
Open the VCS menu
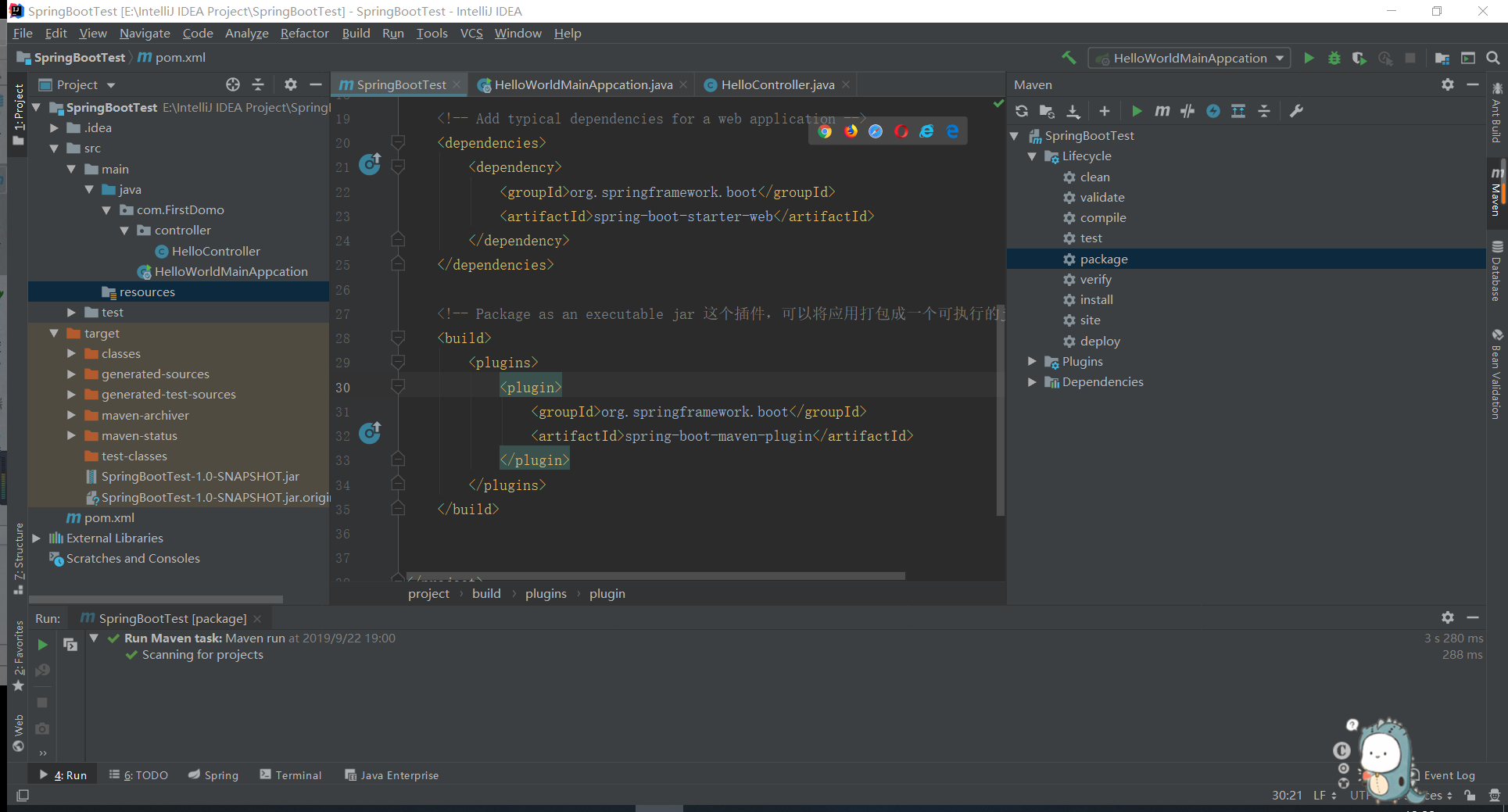point(471,33)
